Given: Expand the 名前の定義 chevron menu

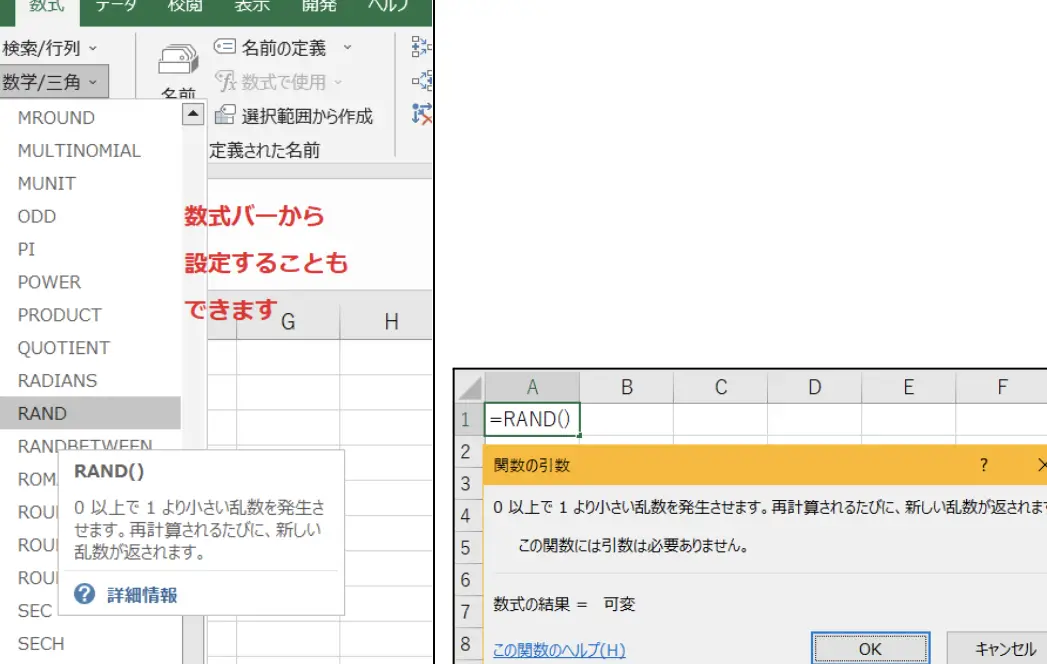Looking at the screenshot, I should 345,47.
